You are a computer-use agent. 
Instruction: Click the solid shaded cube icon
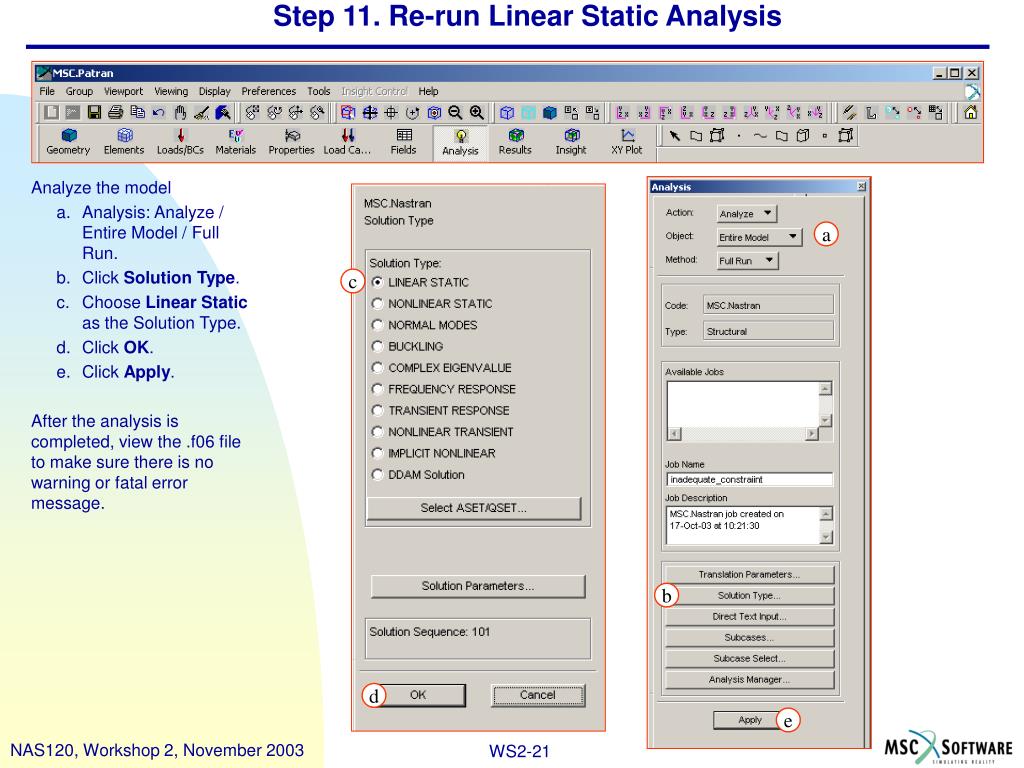click(x=550, y=112)
